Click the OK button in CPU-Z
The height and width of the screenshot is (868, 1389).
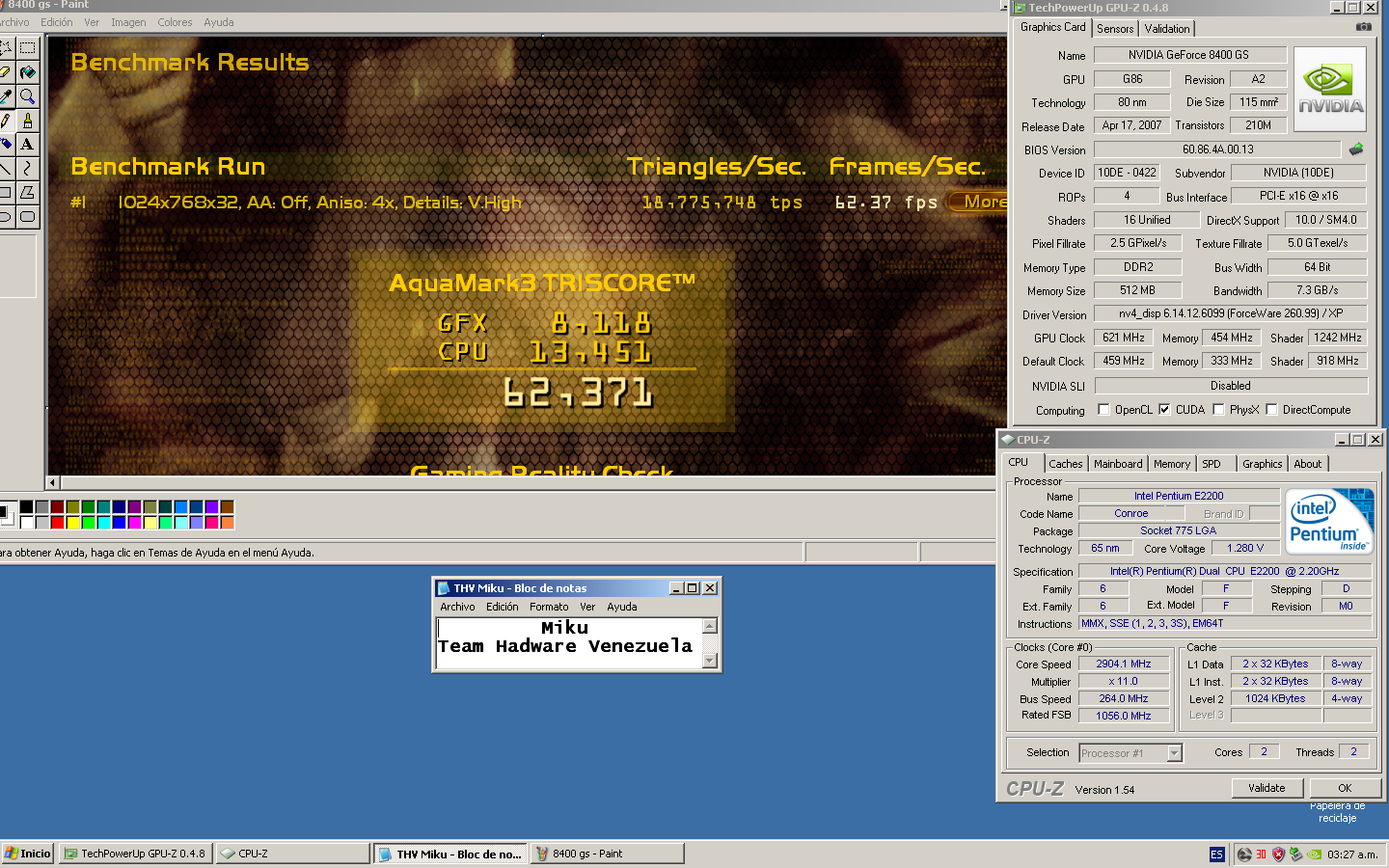click(1345, 788)
